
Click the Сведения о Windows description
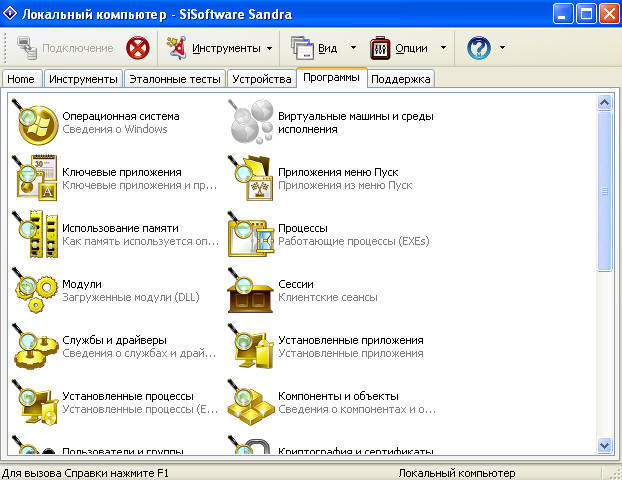pos(115,129)
